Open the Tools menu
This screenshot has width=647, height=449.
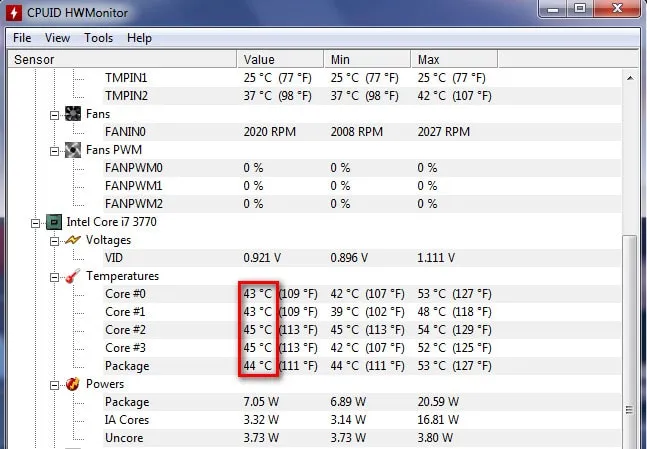click(x=99, y=38)
